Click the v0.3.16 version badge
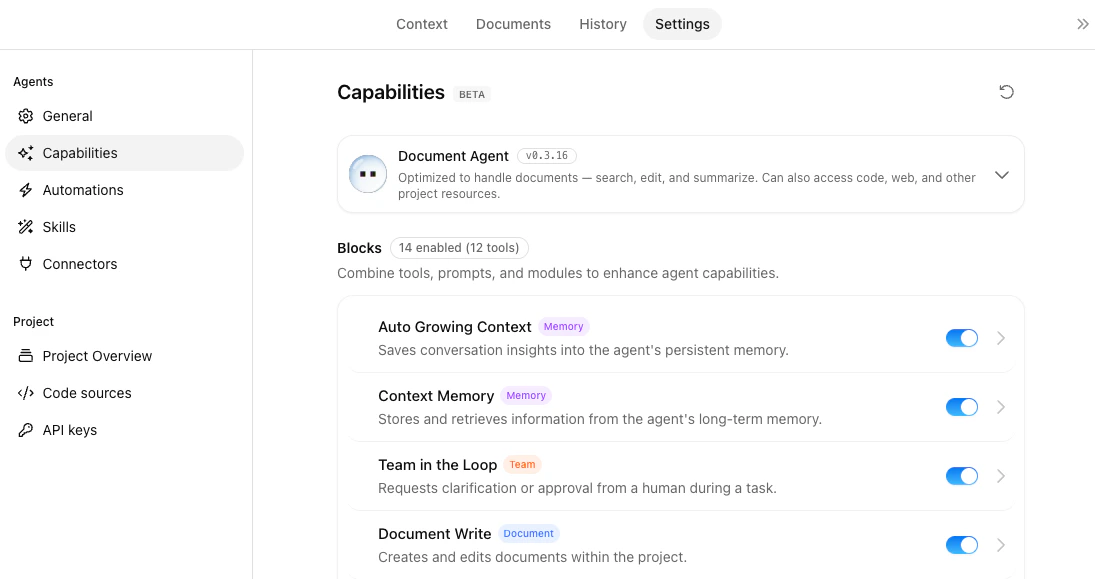Viewport: 1095px width, 579px height. [x=547, y=156]
